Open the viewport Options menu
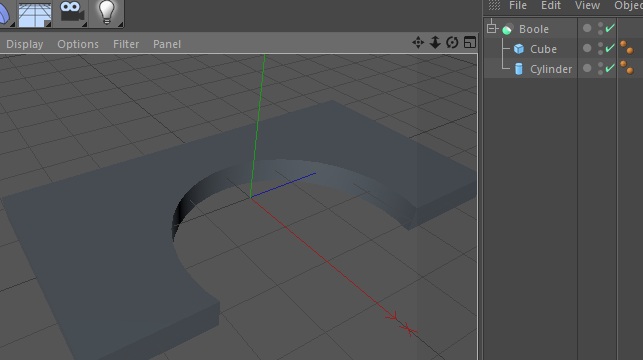Screen dimensions: 643x360 (78, 44)
